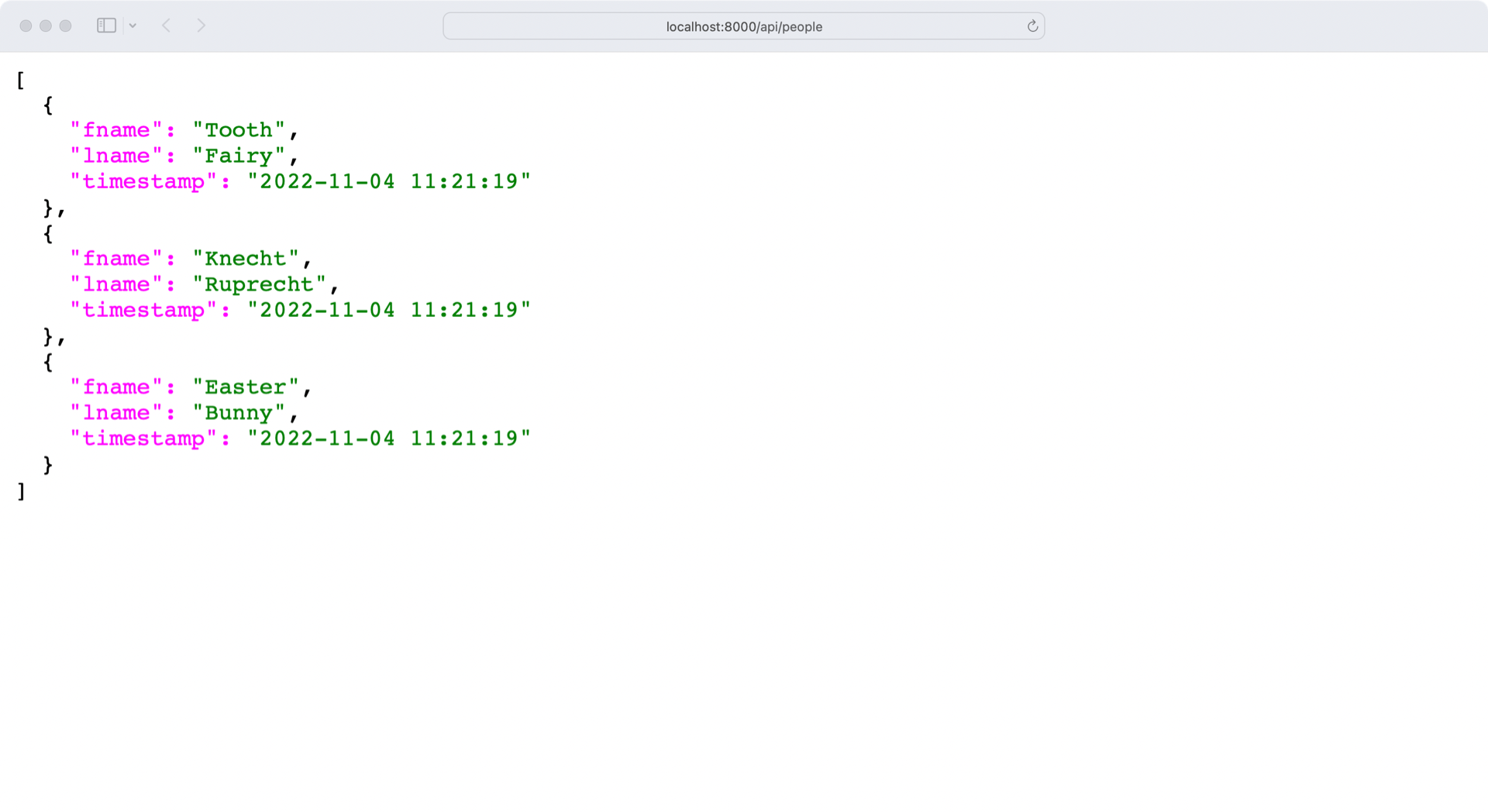
Task: Click the forward navigation arrow
Action: click(201, 25)
